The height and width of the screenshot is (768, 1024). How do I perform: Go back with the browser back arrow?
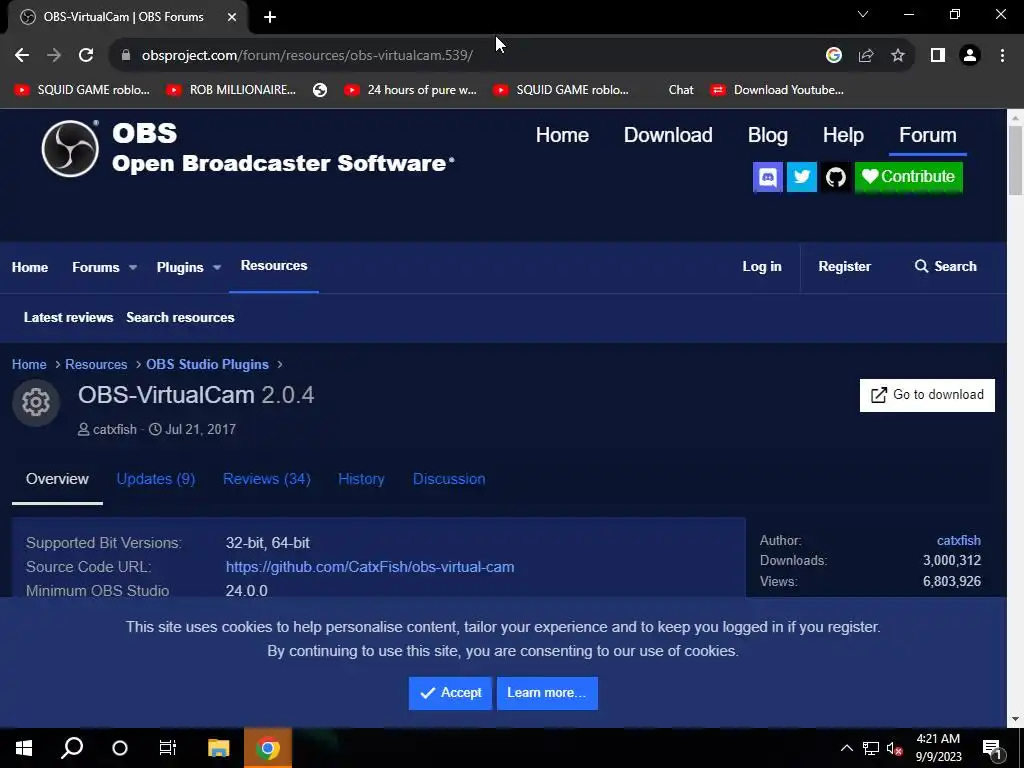click(x=22, y=56)
